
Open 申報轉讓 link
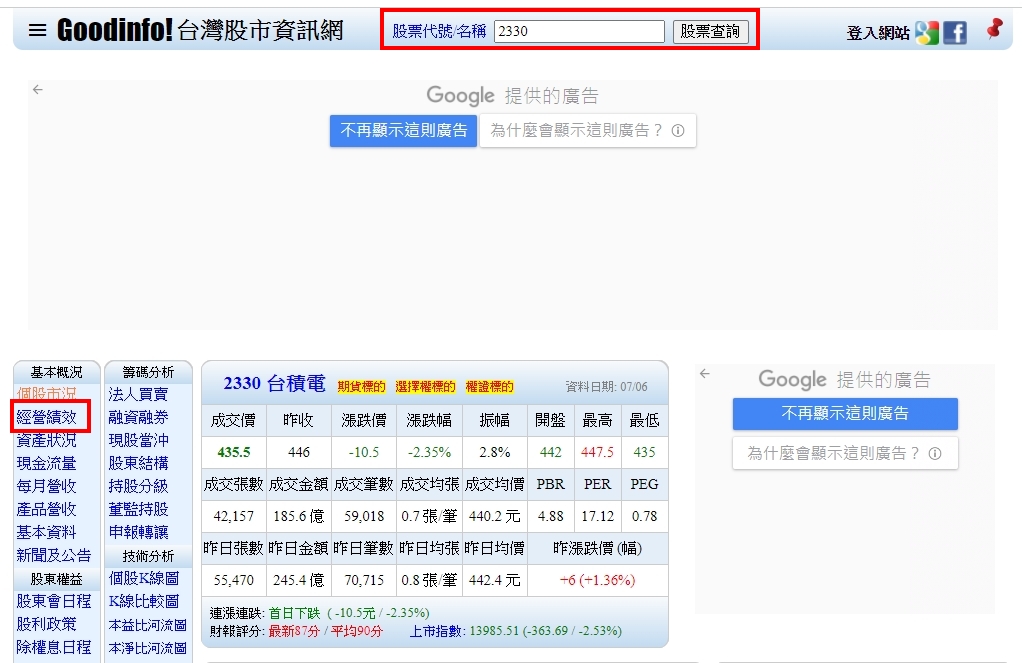138,532
